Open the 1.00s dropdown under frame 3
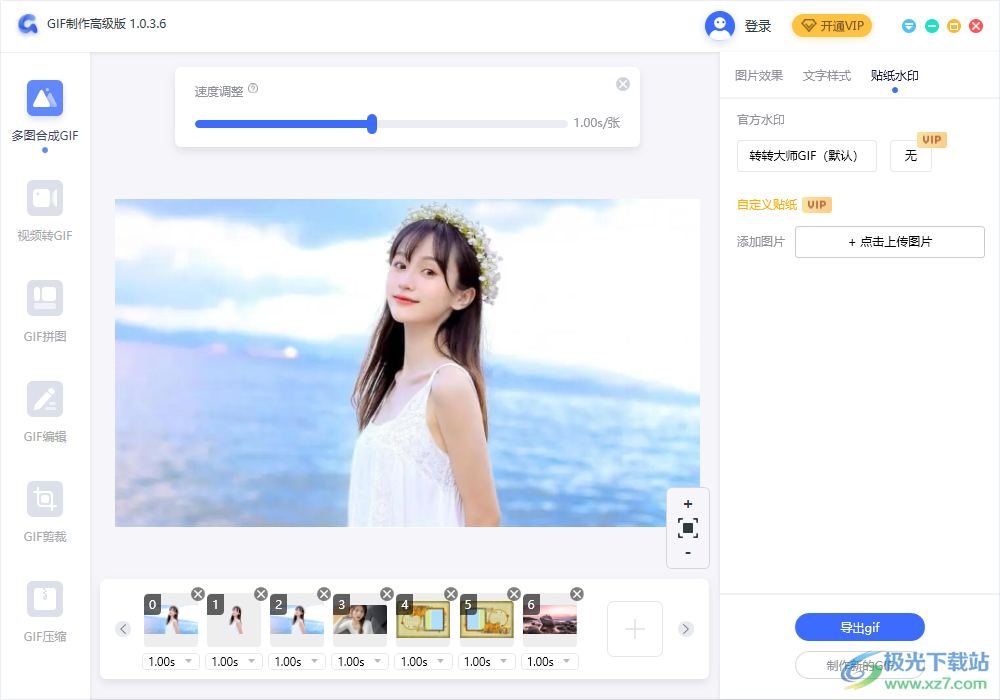 tap(360, 661)
